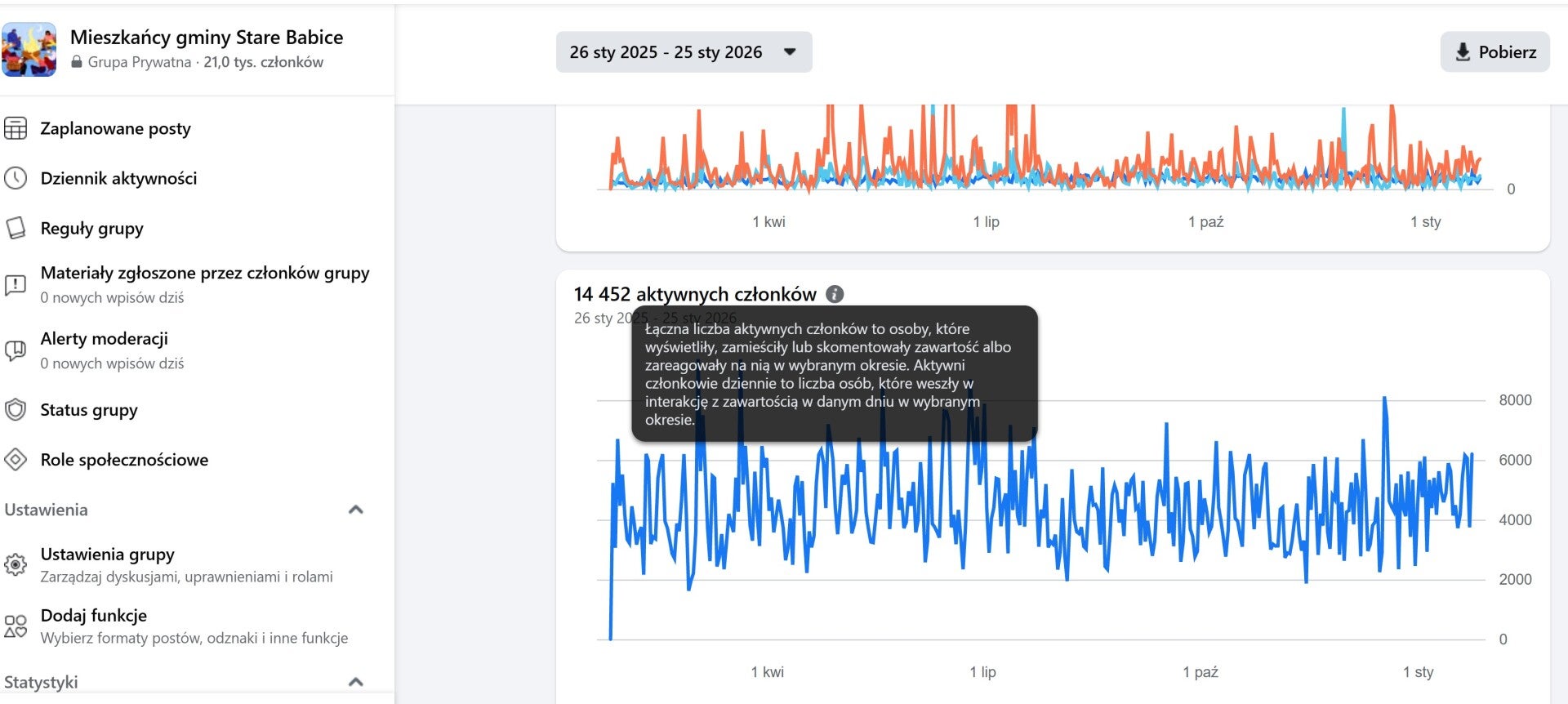Open the Reguły grupy menu item
Image resolution: width=1568 pixels, height=704 pixels.
coord(196,228)
